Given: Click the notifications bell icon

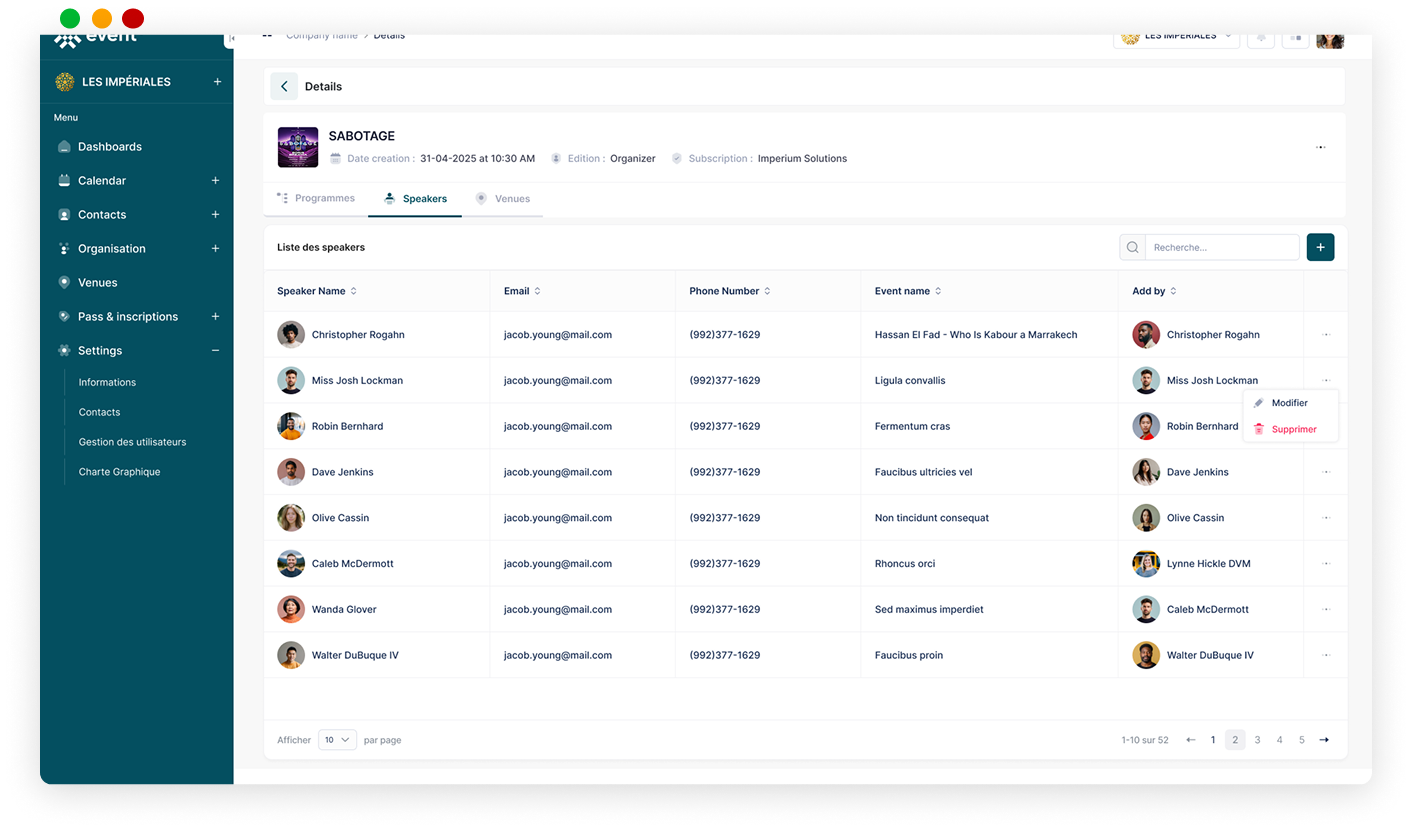Looking at the screenshot, I should [1261, 39].
